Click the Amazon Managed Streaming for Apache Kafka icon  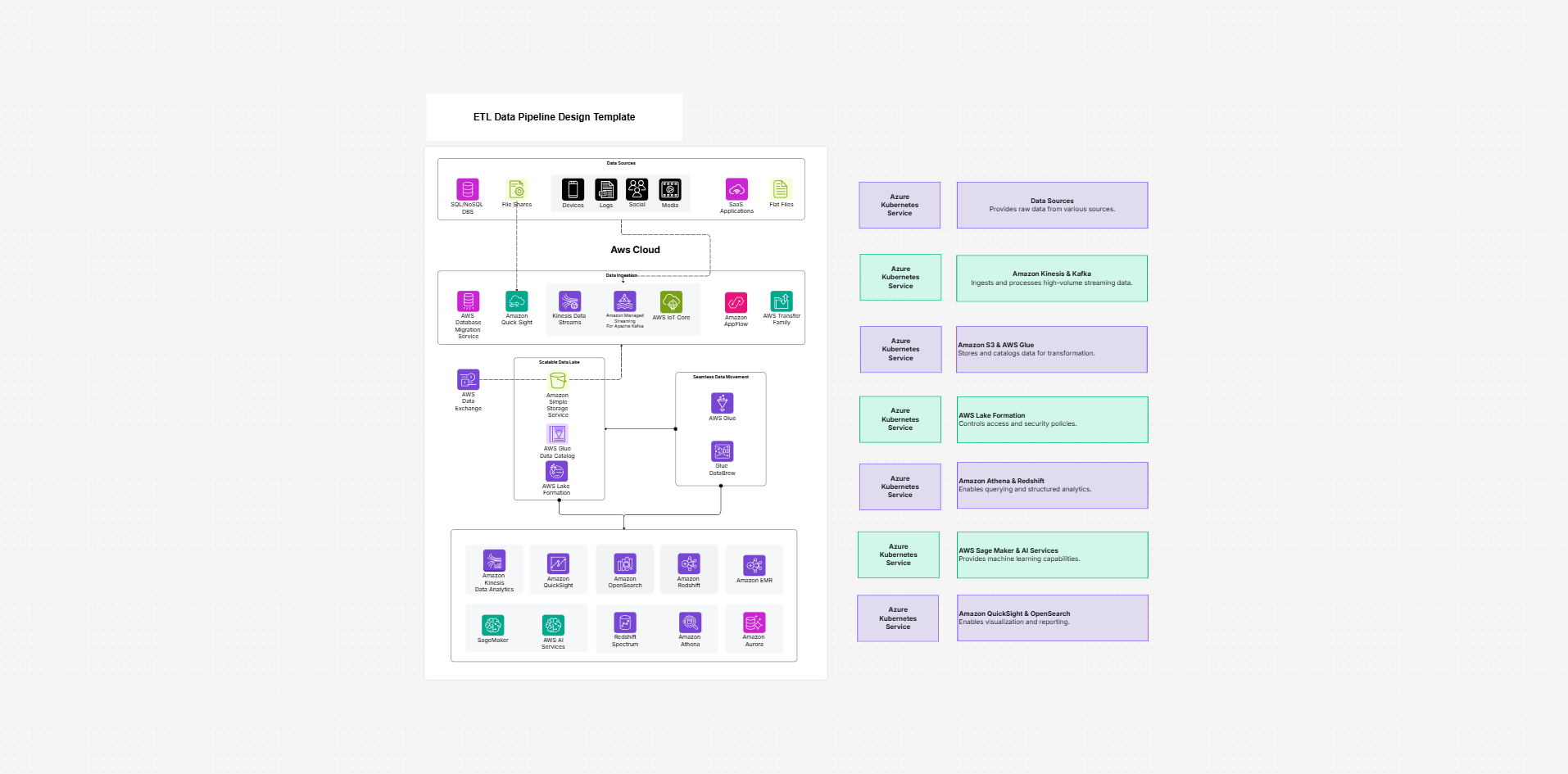[x=625, y=301]
